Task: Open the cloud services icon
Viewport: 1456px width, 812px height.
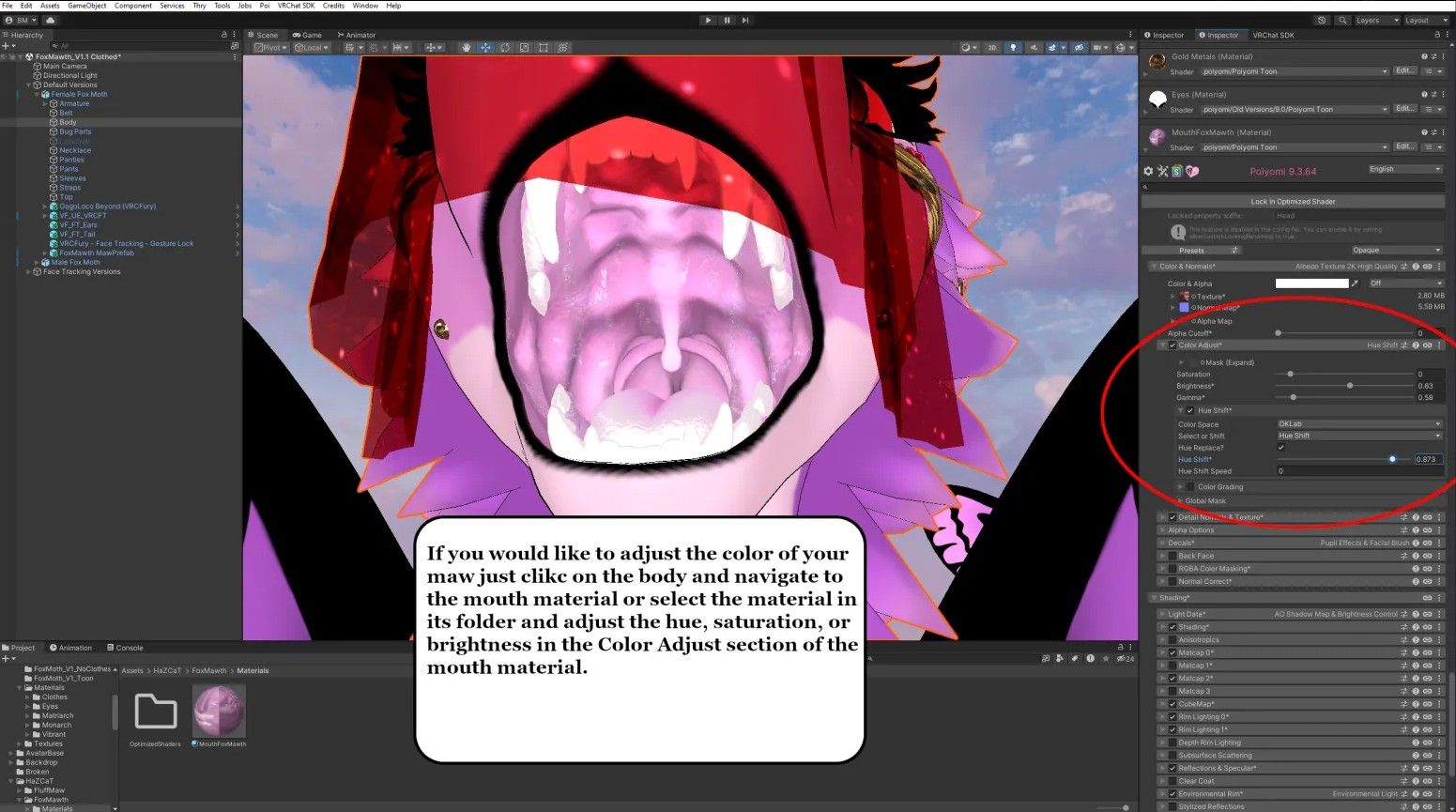Action: (x=51, y=20)
